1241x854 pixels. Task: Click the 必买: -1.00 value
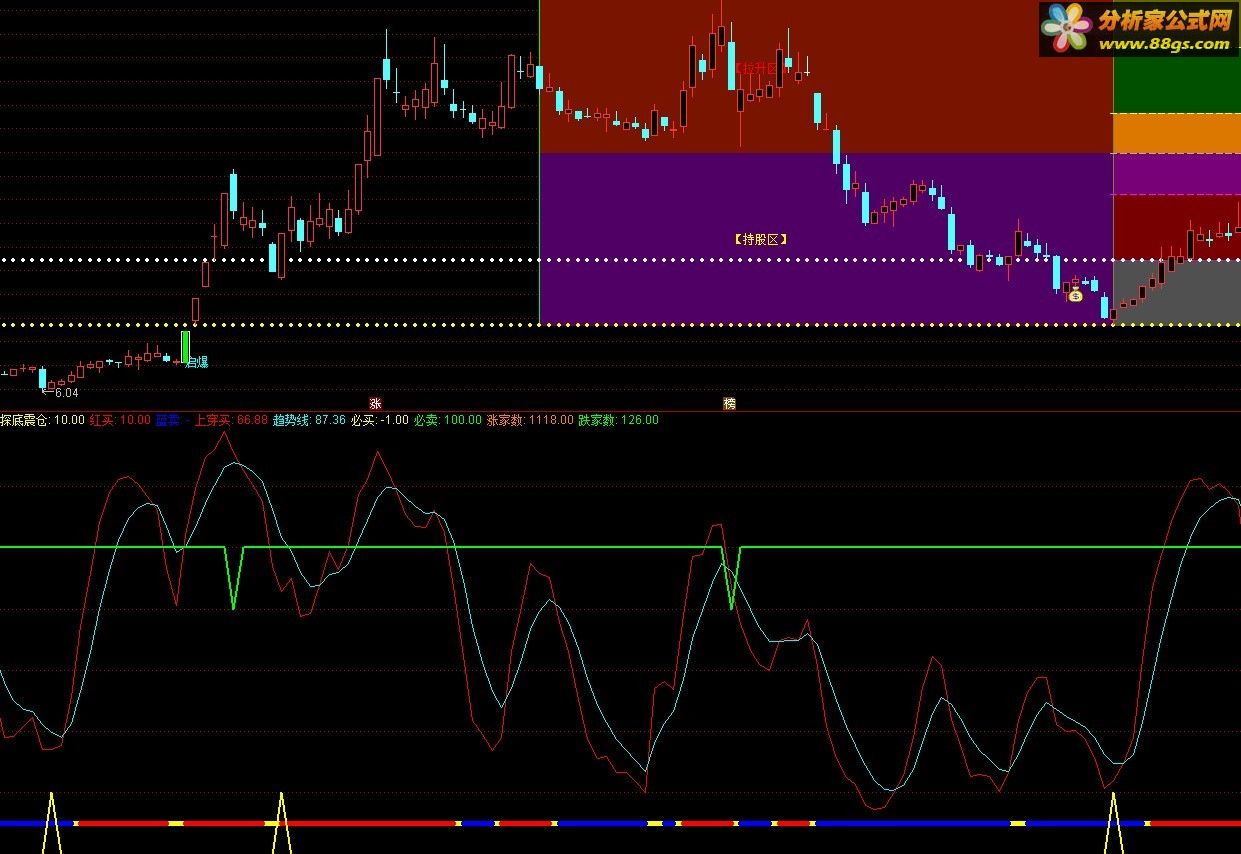click(x=380, y=420)
